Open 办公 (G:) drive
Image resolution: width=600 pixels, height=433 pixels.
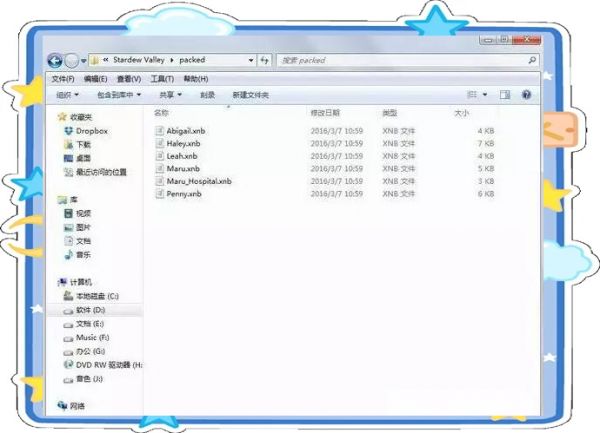(84, 352)
